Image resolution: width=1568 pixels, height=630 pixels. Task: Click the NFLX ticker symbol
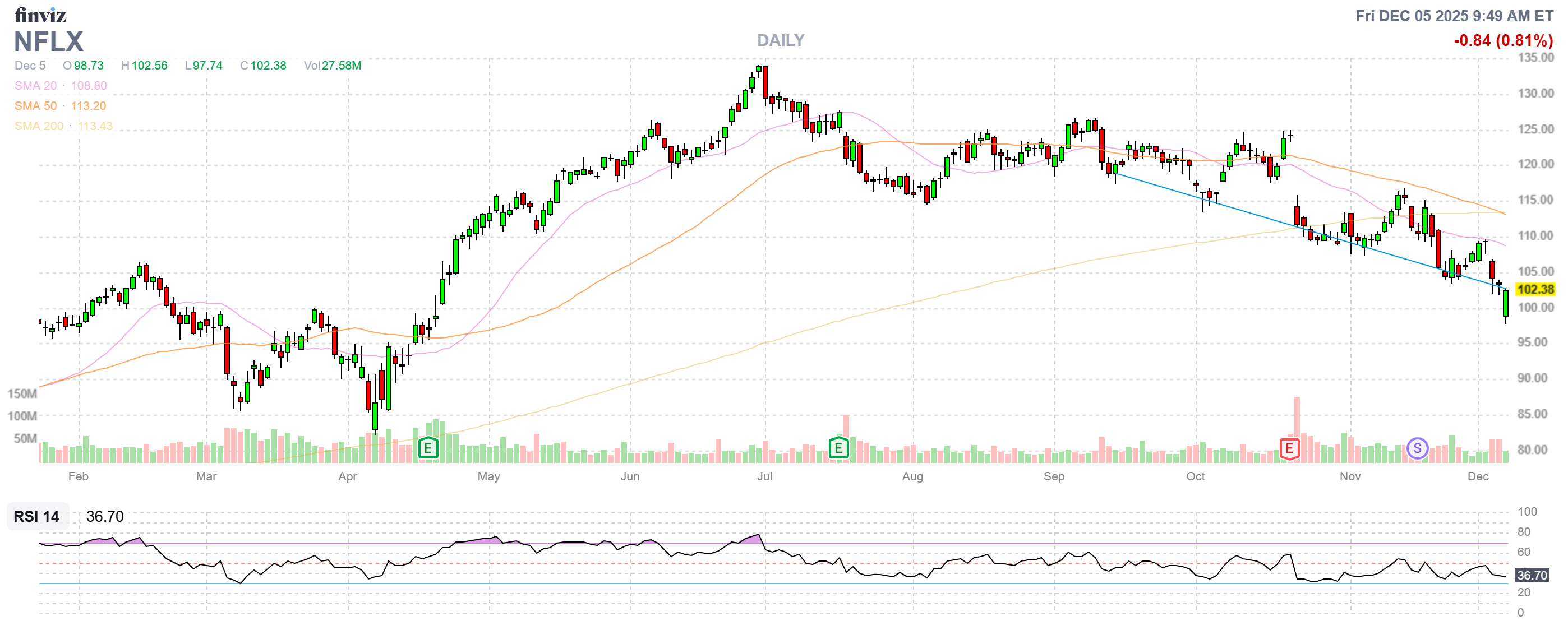coord(49,42)
